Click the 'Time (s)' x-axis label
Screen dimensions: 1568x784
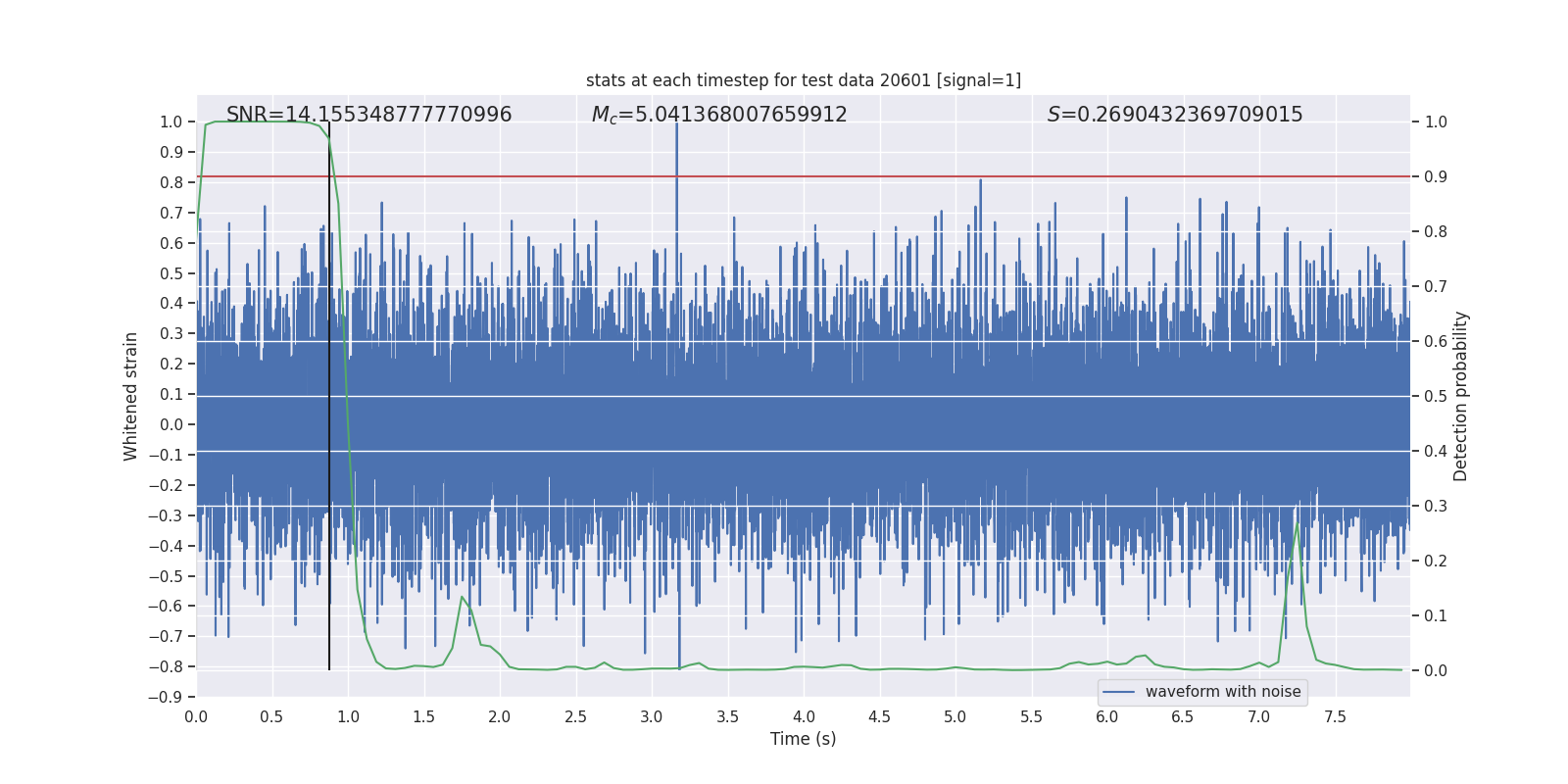(x=803, y=739)
